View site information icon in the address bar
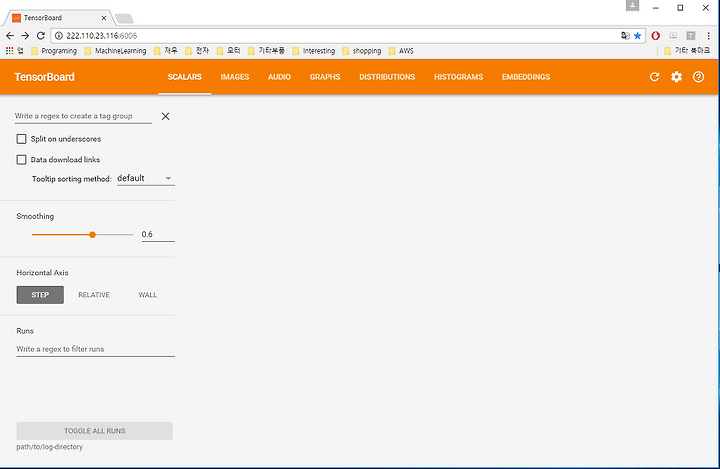 (58, 35)
